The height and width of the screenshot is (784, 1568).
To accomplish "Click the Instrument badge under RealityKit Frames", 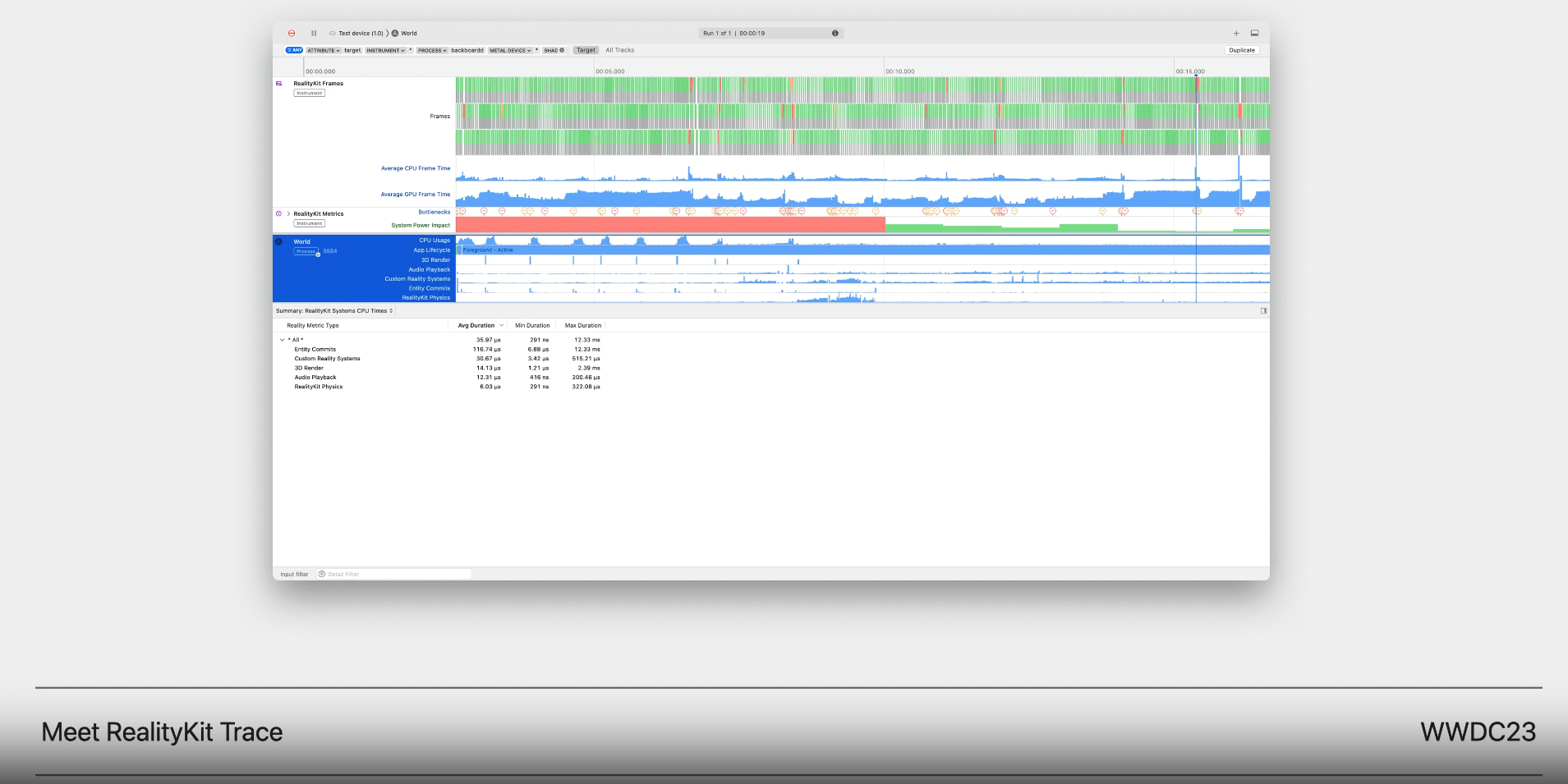I will (x=310, y=93).
